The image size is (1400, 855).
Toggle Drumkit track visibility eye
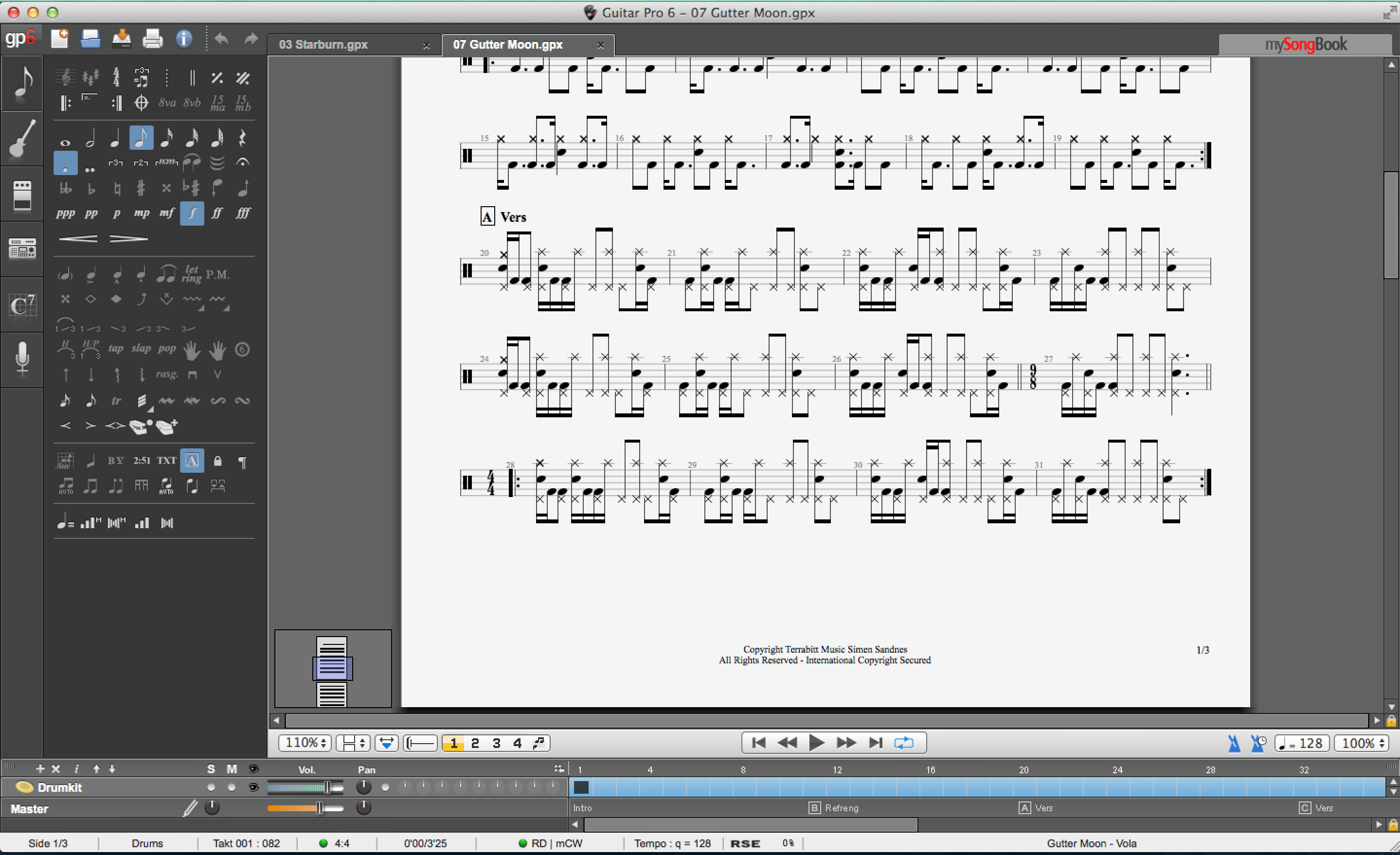(253, 787)
